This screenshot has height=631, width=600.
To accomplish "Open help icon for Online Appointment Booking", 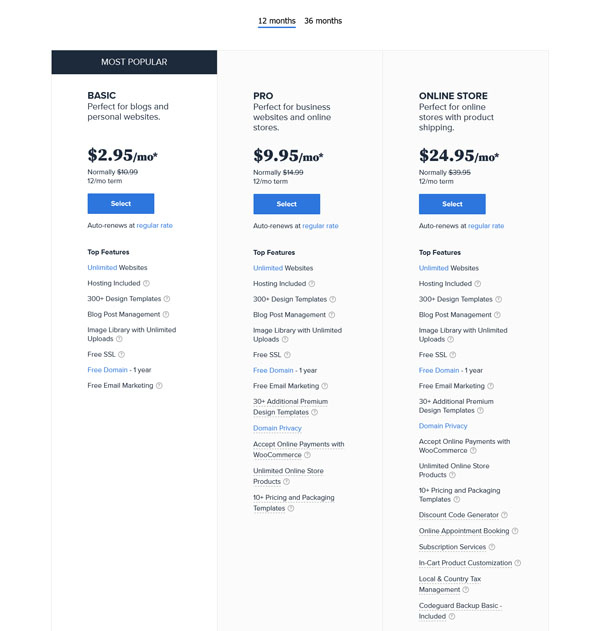I will [515, 531].
